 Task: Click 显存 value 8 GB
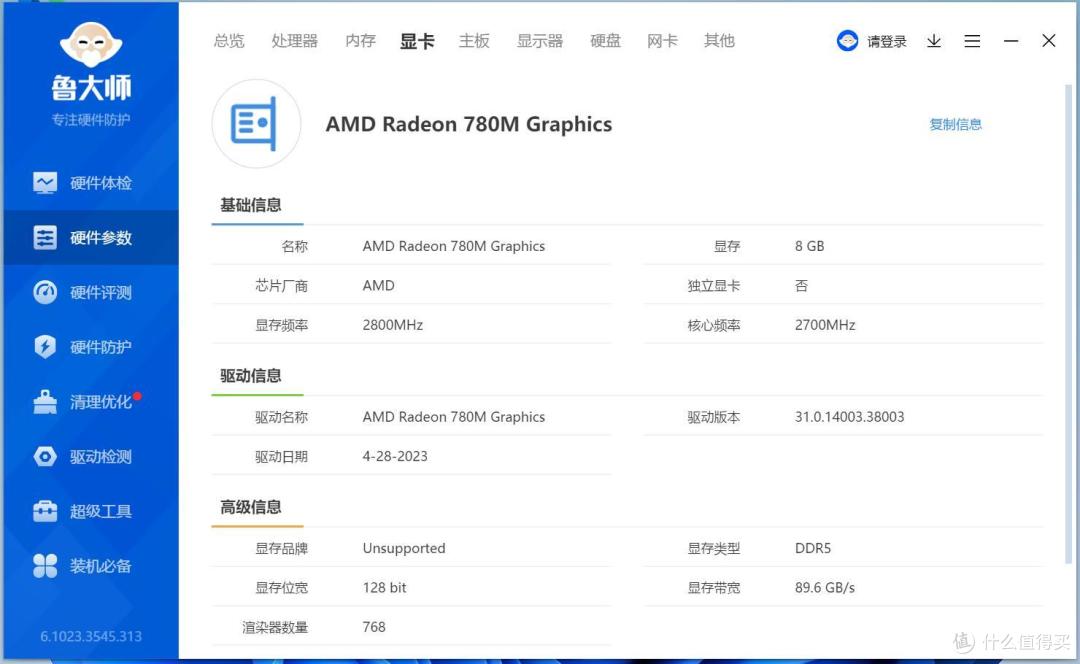click(809, 246)
